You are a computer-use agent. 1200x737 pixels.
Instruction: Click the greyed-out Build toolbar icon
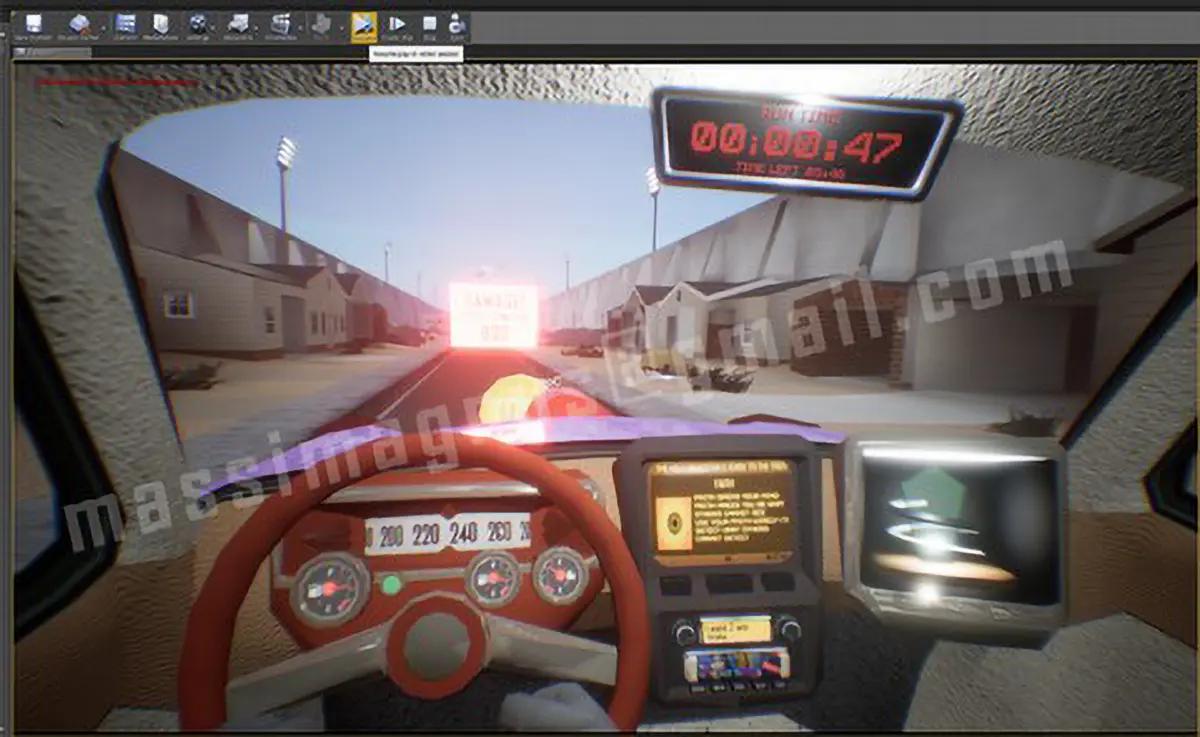tap(322, 25)
